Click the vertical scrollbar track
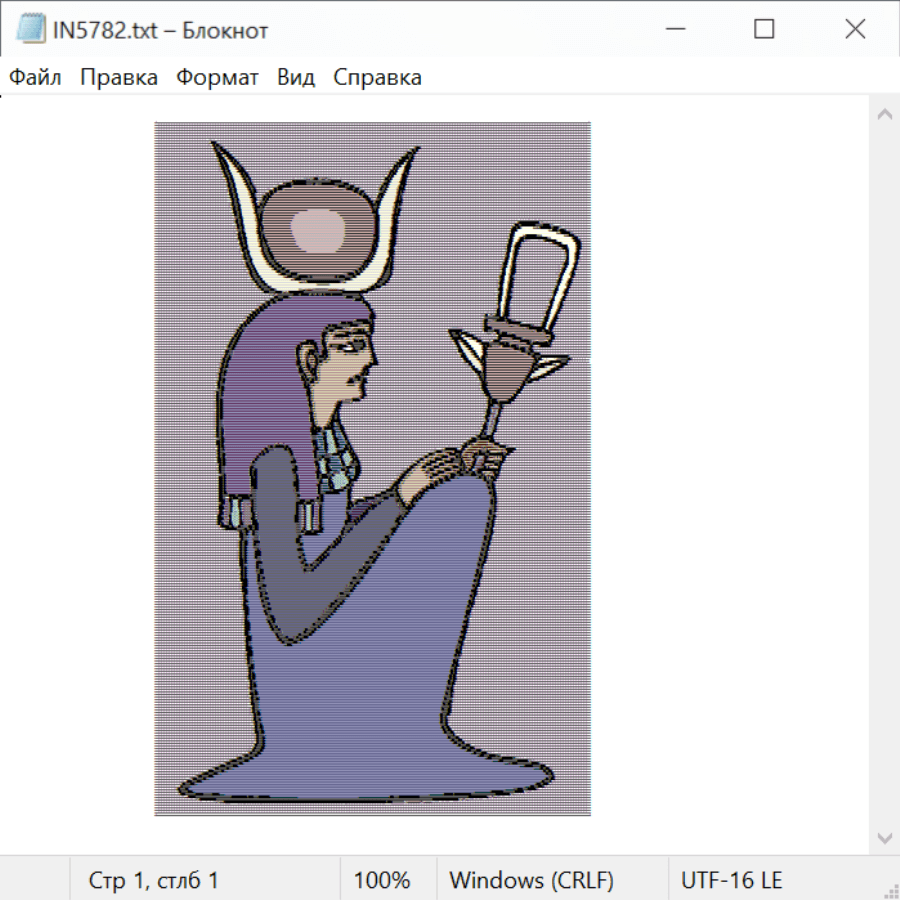The width and height of the screenshot is (900, 900). pos(884,475)
